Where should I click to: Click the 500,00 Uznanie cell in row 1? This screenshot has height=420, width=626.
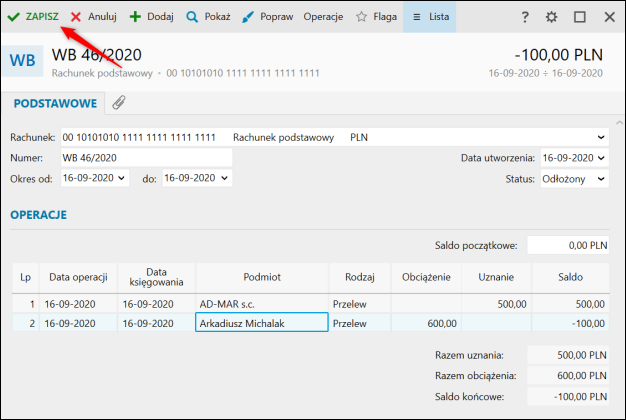496,304
